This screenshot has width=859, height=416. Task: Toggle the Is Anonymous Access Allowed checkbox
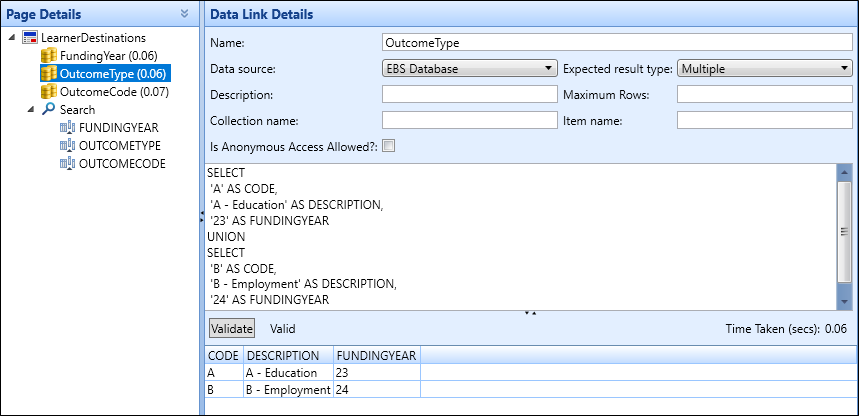[x=389, y=146]
